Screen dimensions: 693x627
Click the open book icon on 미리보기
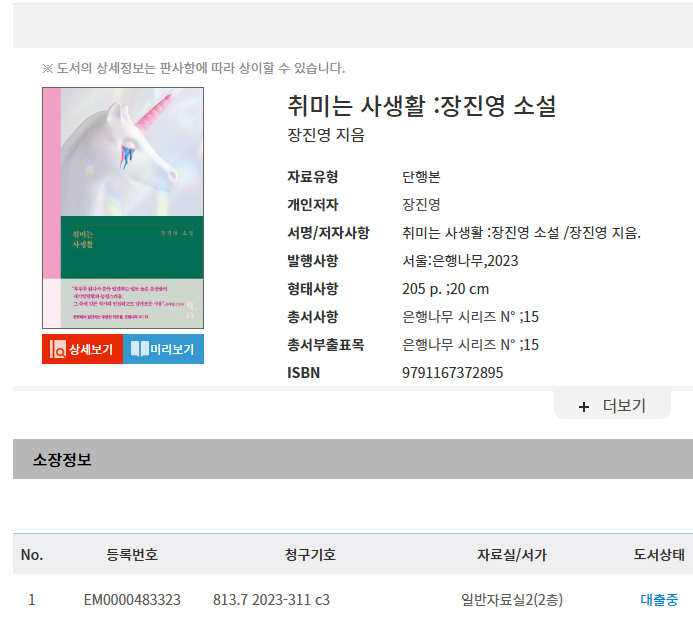[x=140, y=349]
